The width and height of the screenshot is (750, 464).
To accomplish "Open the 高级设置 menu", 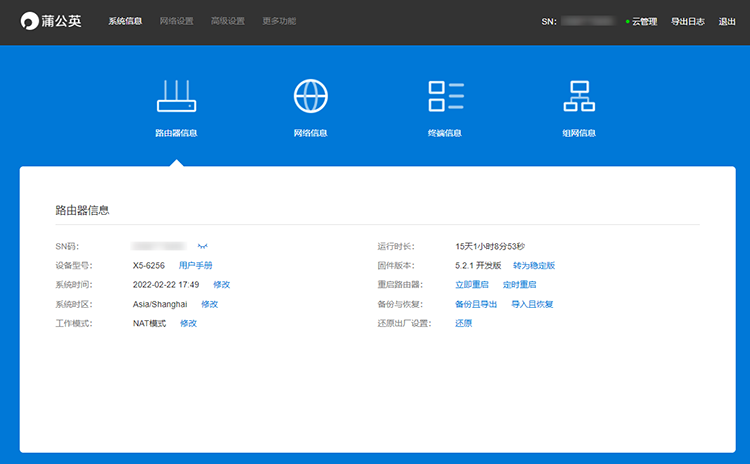I will [x=227, y=21].
